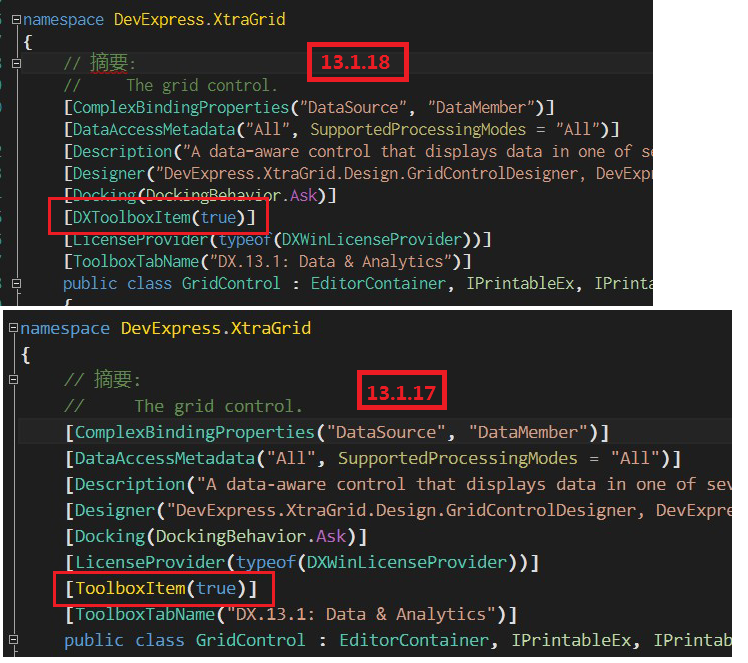Screen dimensions: 748x663
Task: Collapse the GridControl class in the upper code pane
Action: click(16, 283)
